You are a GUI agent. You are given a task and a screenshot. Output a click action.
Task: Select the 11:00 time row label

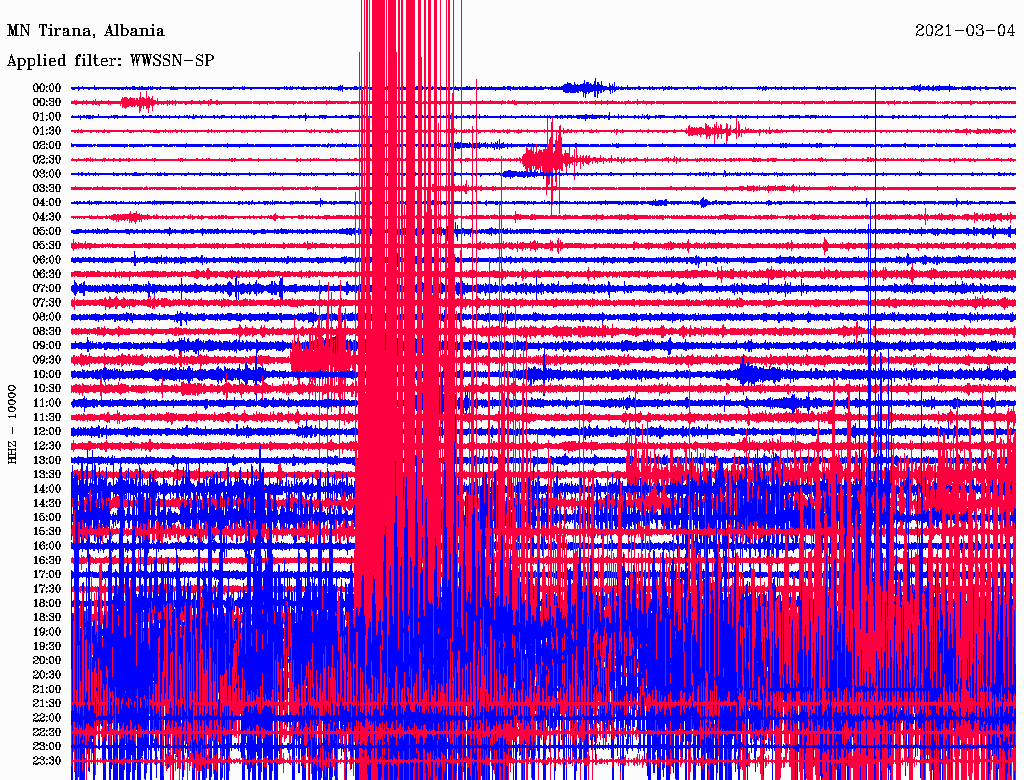coord(47,403)
